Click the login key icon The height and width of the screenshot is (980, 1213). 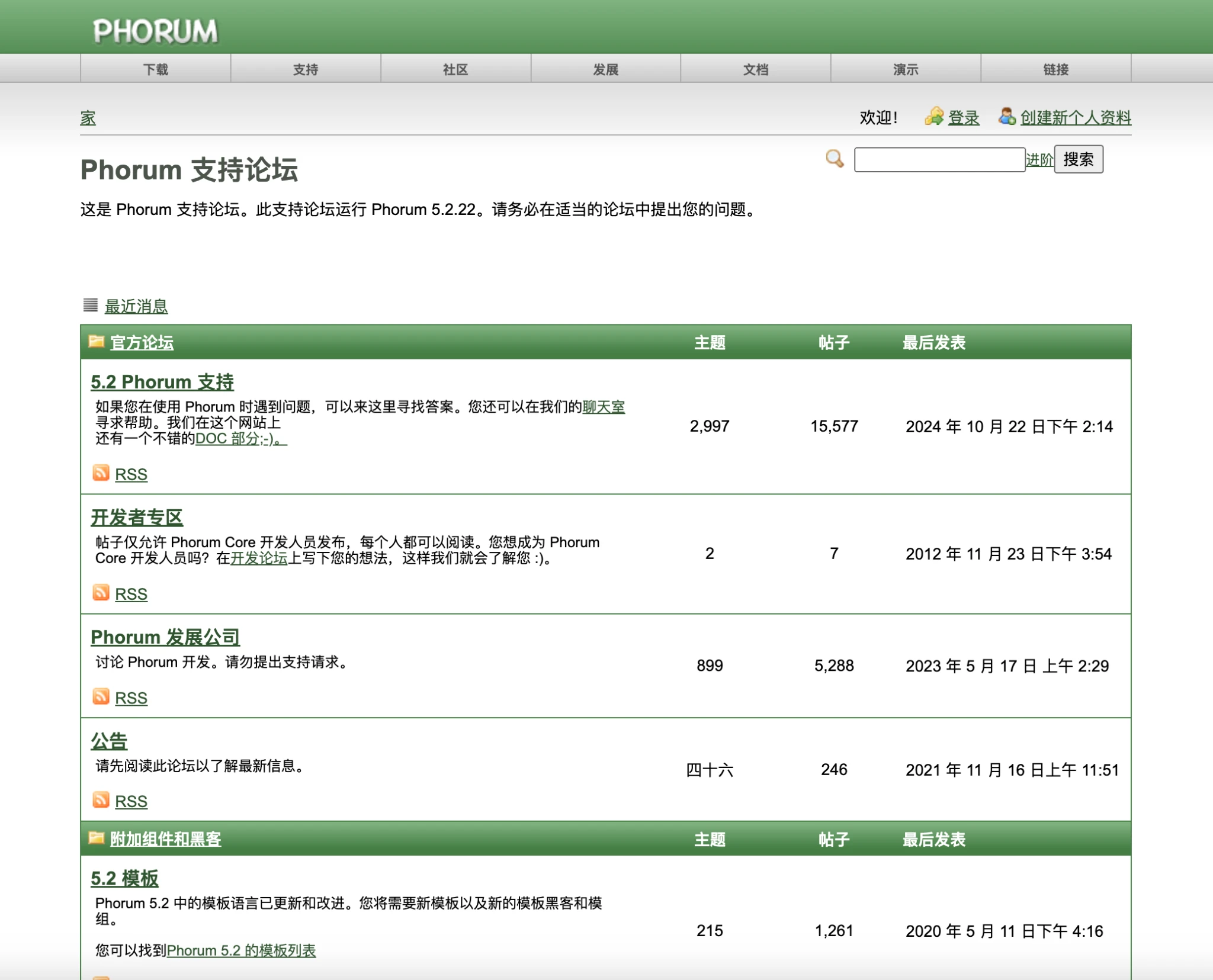click(934, 117)
